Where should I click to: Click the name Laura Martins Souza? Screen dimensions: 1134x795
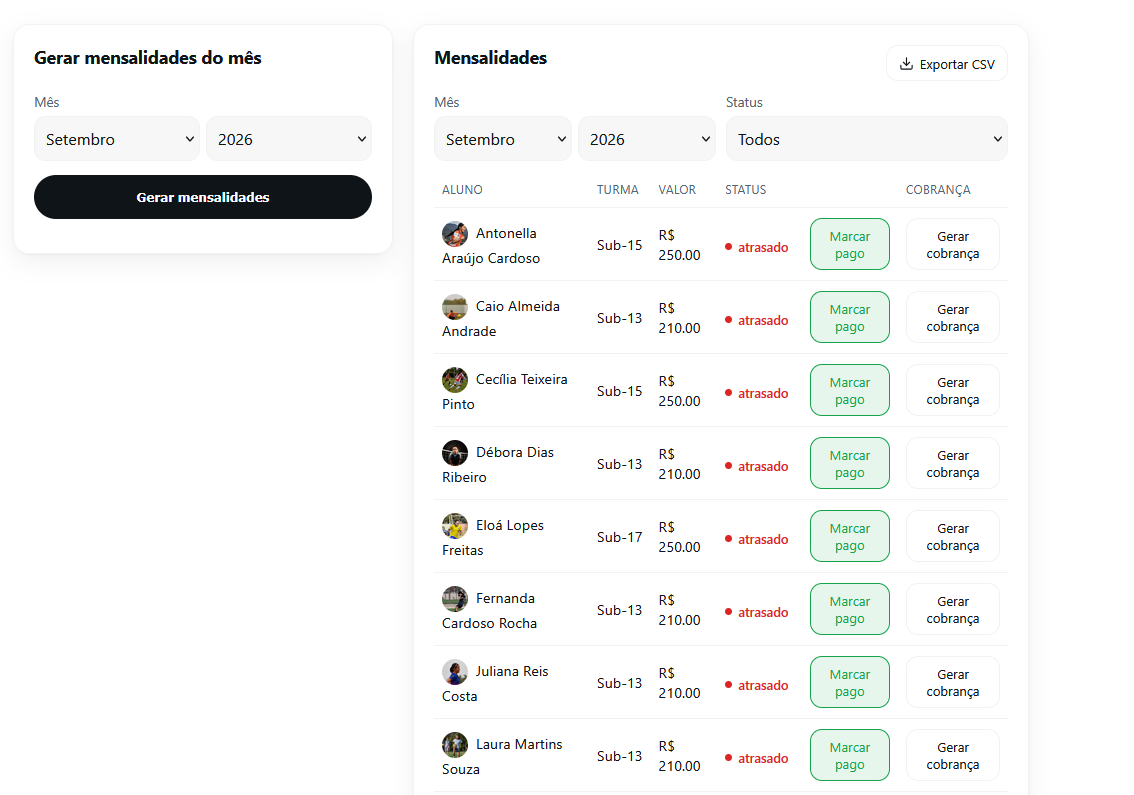tap(503, 757)
